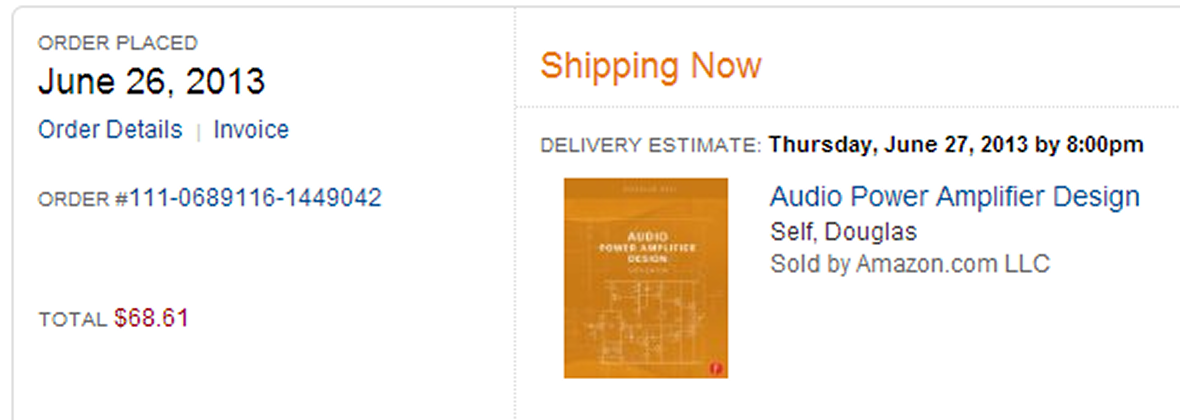Screen dimensions: 1180x420
Task: Click the author name Self, Douglas
Action: 844,231
